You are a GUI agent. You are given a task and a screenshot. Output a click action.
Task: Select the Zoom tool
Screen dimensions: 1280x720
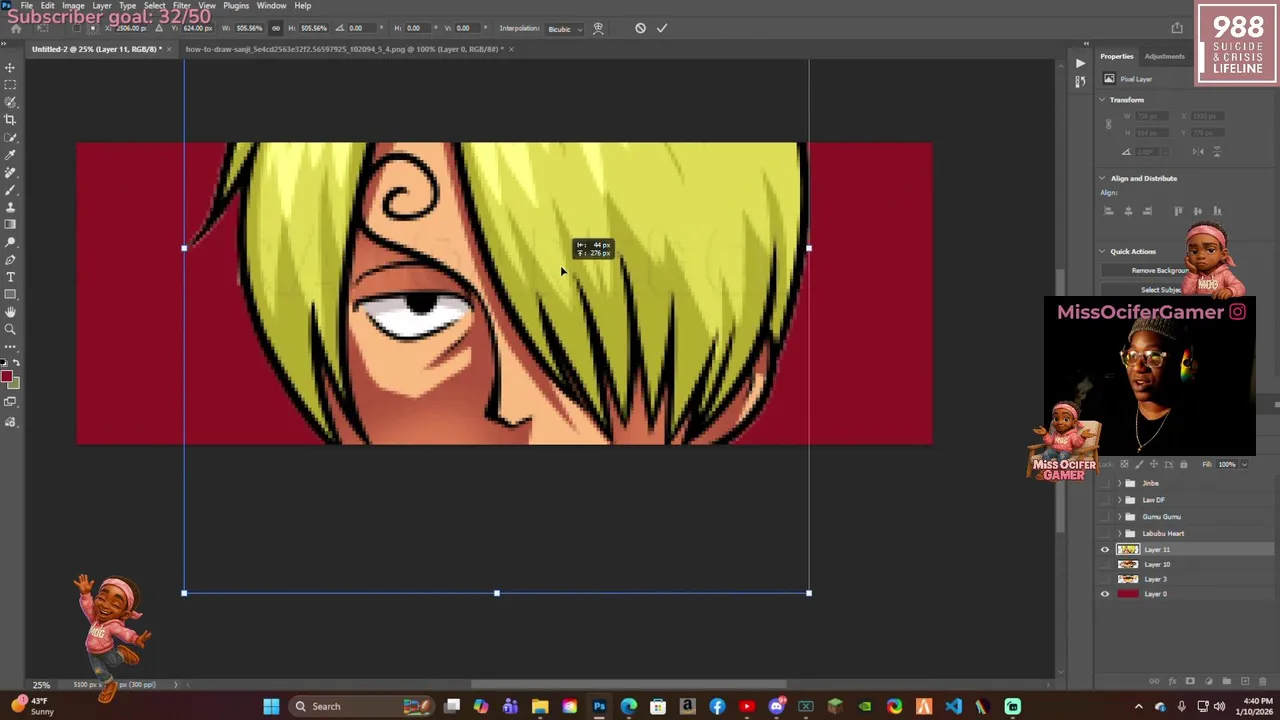(x=10, y=329)
